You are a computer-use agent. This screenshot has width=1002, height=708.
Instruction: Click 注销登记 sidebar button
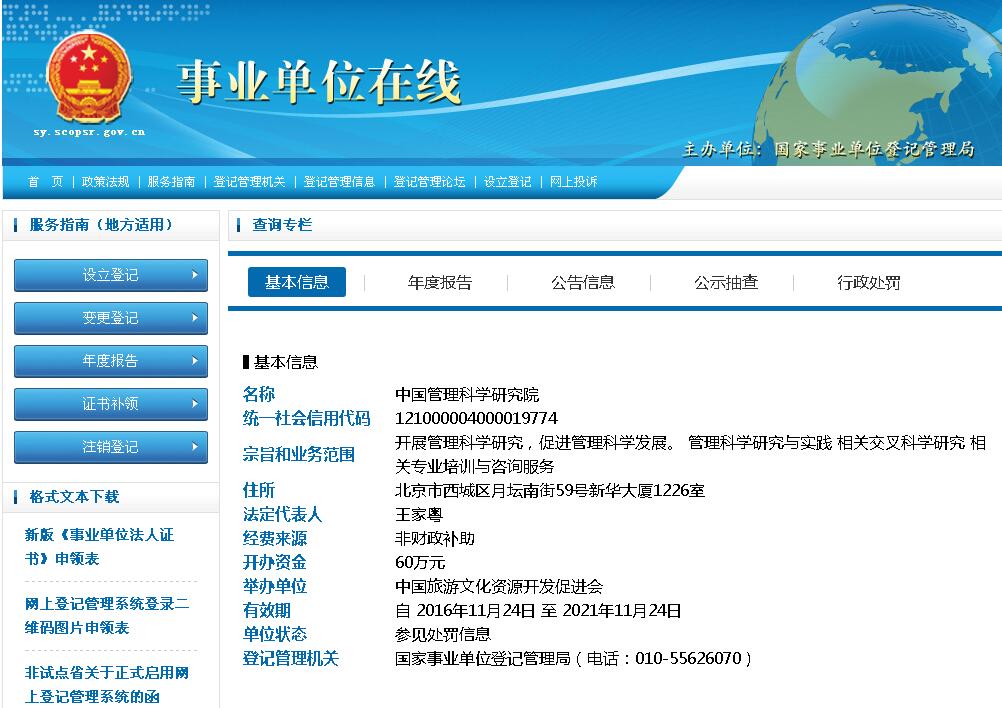111,446
